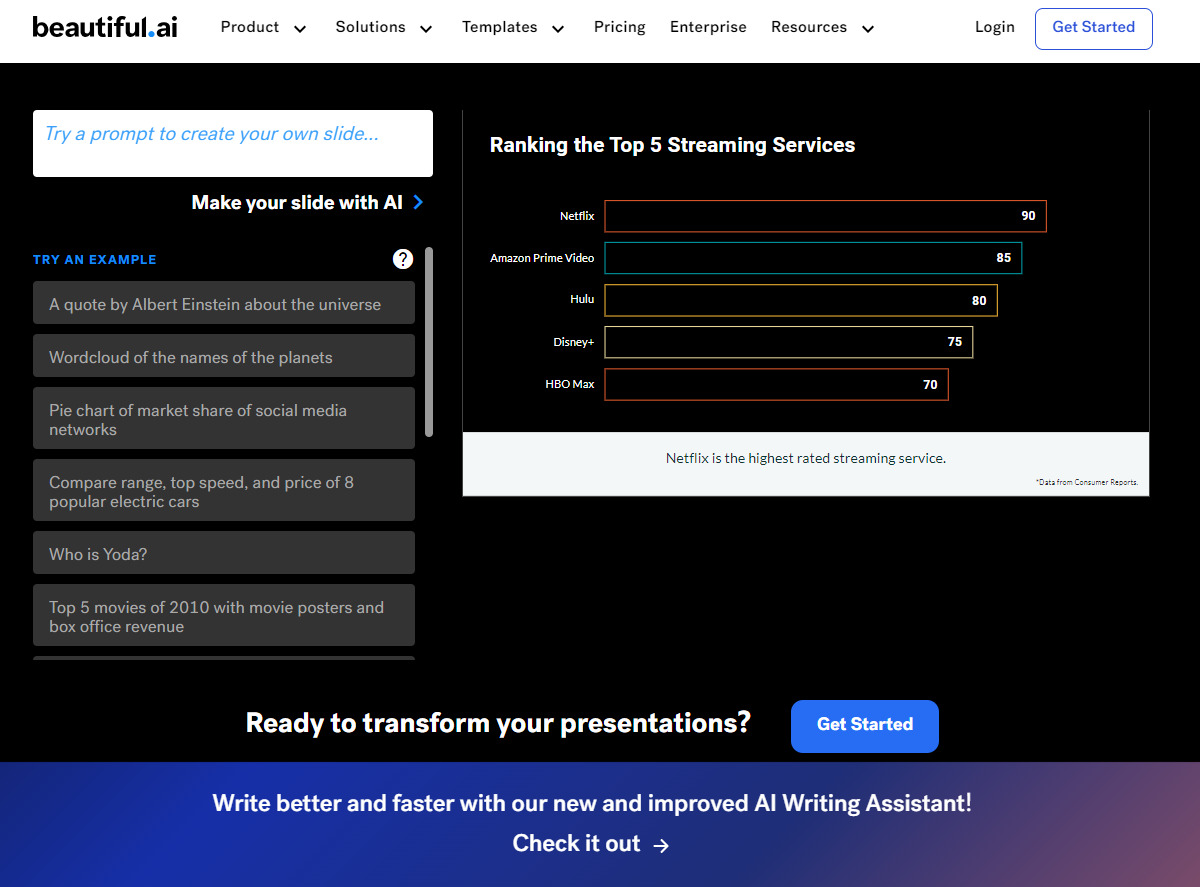Open the Solutions menu label
Image resolution: width=1200 pixels, height=887 pixels.
pos(371,27)
